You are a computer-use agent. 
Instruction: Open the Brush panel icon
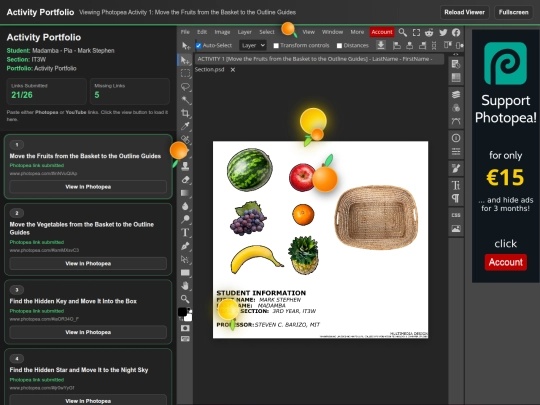pos(456,168)
